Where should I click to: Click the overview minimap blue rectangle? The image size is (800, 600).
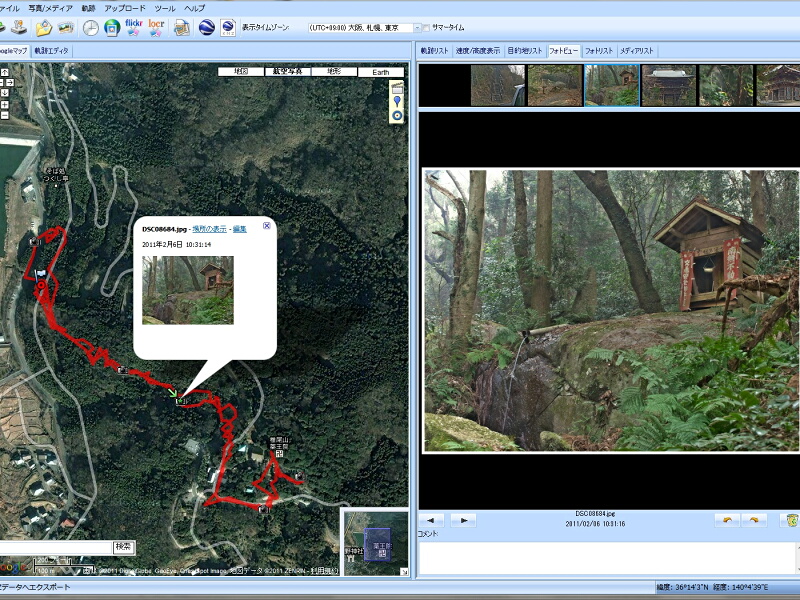378,545
